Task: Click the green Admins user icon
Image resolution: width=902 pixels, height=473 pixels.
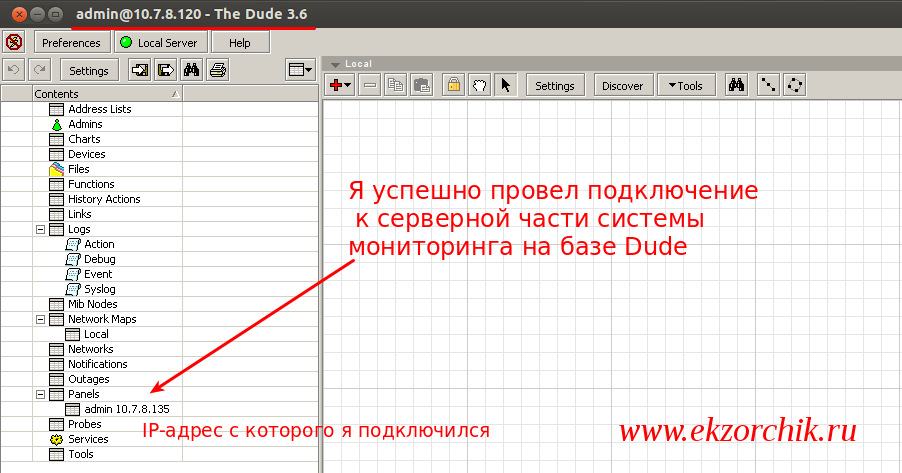Action: (x=56, y=124)
